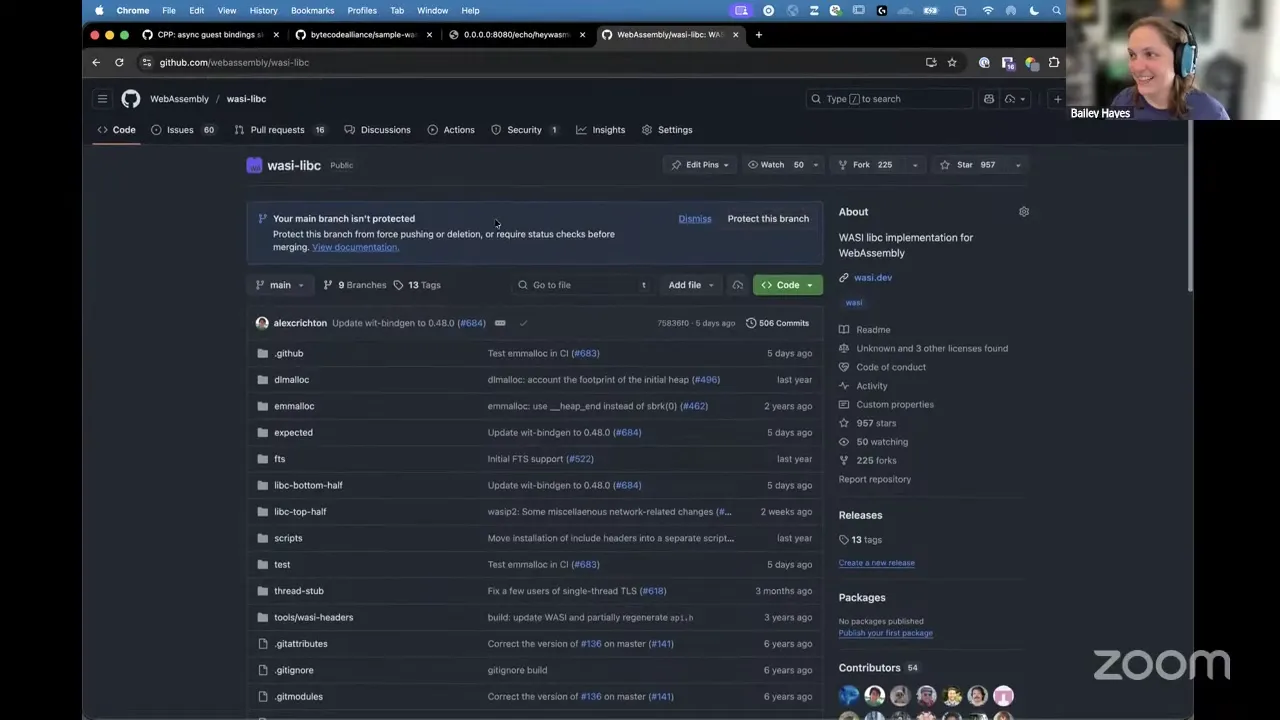Go to GitHub home via the Octocat logo

click(131, 99)
